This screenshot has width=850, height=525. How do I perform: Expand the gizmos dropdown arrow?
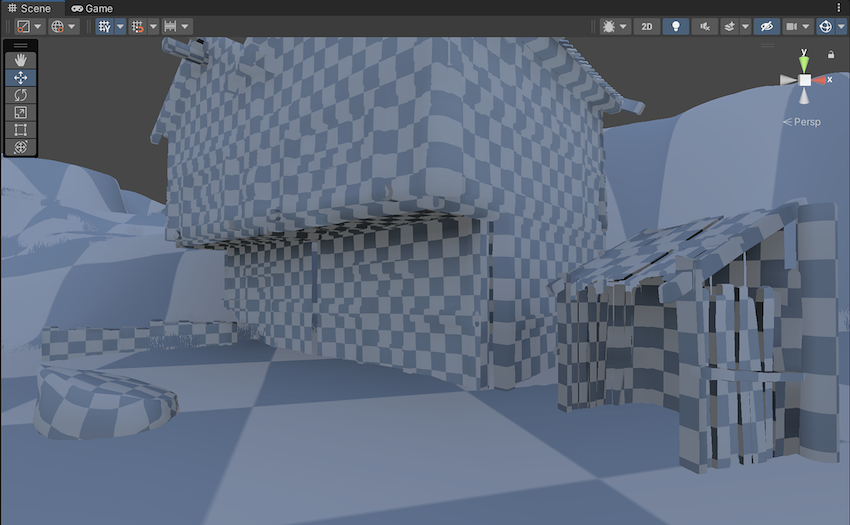point(840,27)
